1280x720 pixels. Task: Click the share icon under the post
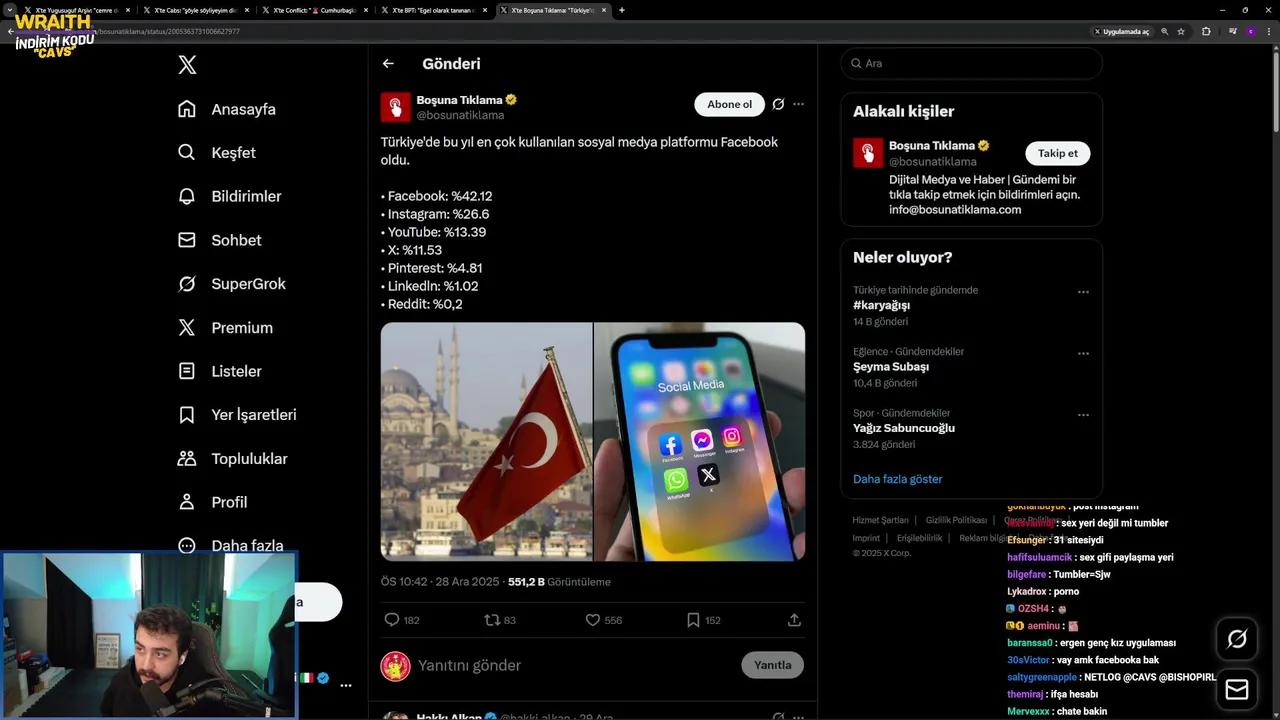pos(794,620)
